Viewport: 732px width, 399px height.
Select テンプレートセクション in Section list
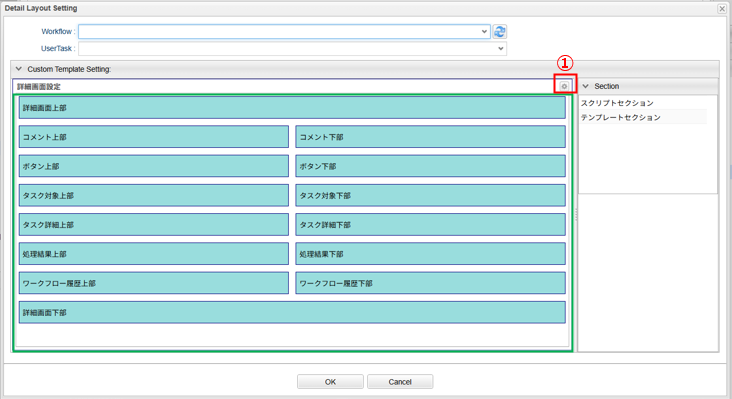pos(621,117)
